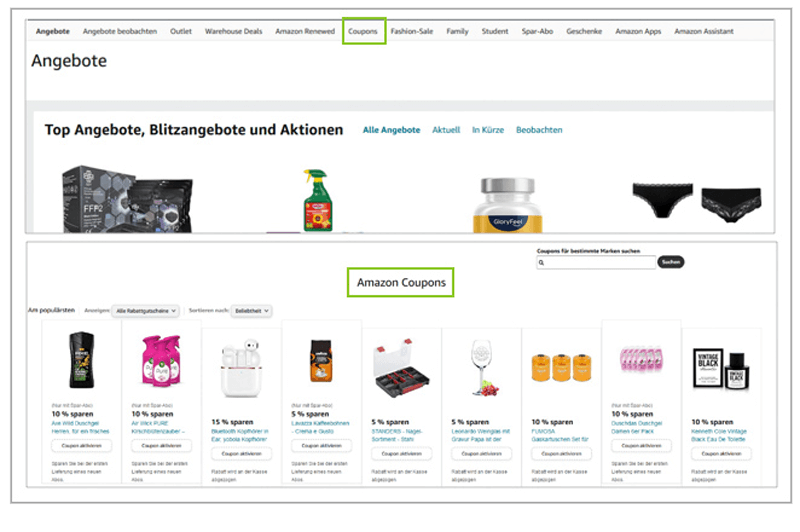Image resolution: width=800 pixels, height=532 pixels.
Task: Open the Bluetooth earbuds product image
Action: click(241, 367)
